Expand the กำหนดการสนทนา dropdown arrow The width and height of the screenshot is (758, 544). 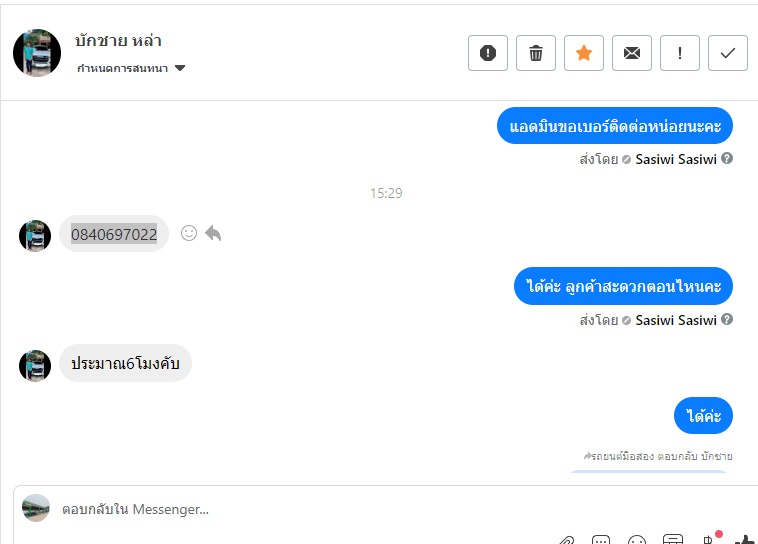[180, 68]
